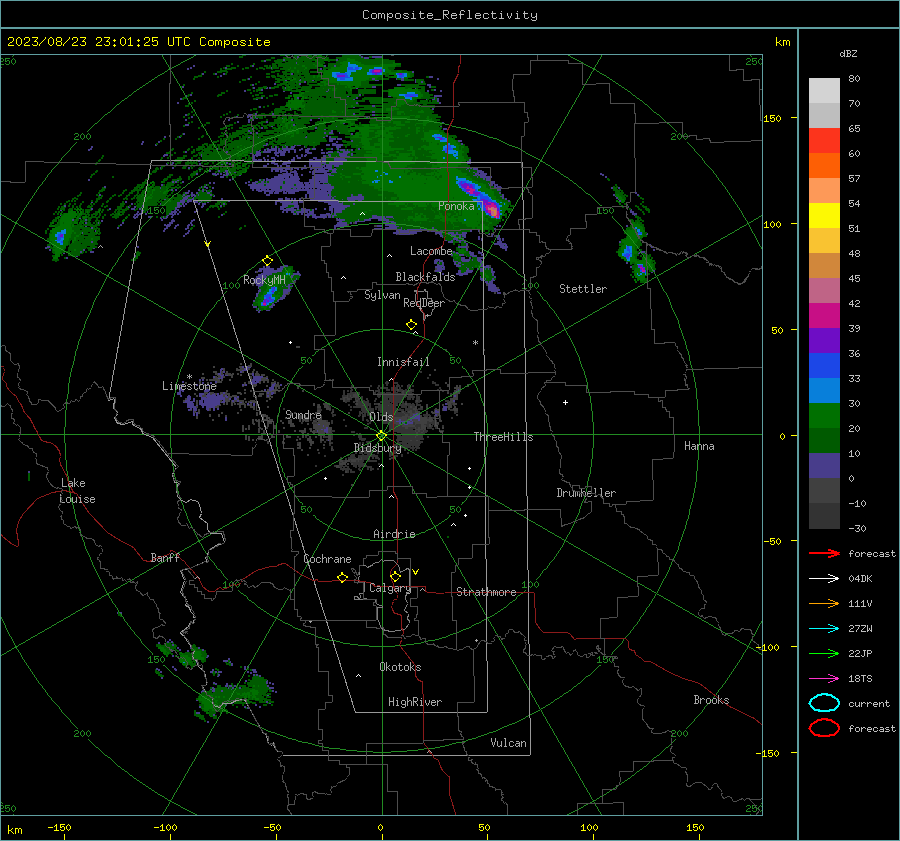
Task: Click the Brooks city label
Action: (x=711, y=700)
